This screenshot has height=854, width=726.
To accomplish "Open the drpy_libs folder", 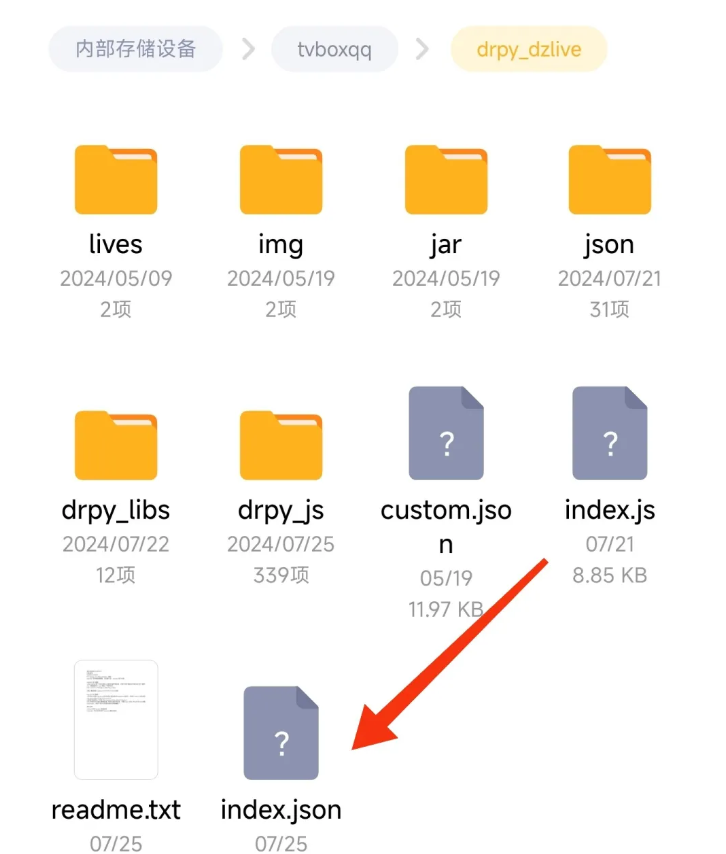I will tap(116, 446).
